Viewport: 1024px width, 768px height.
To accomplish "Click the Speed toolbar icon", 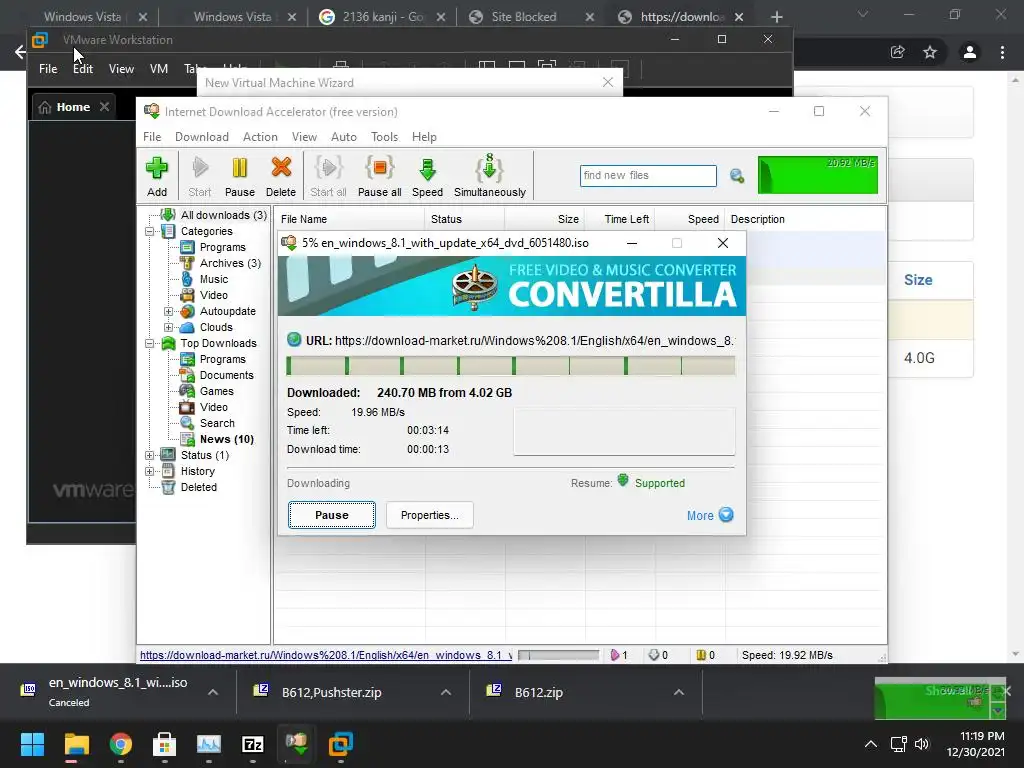I will point(427,175).
